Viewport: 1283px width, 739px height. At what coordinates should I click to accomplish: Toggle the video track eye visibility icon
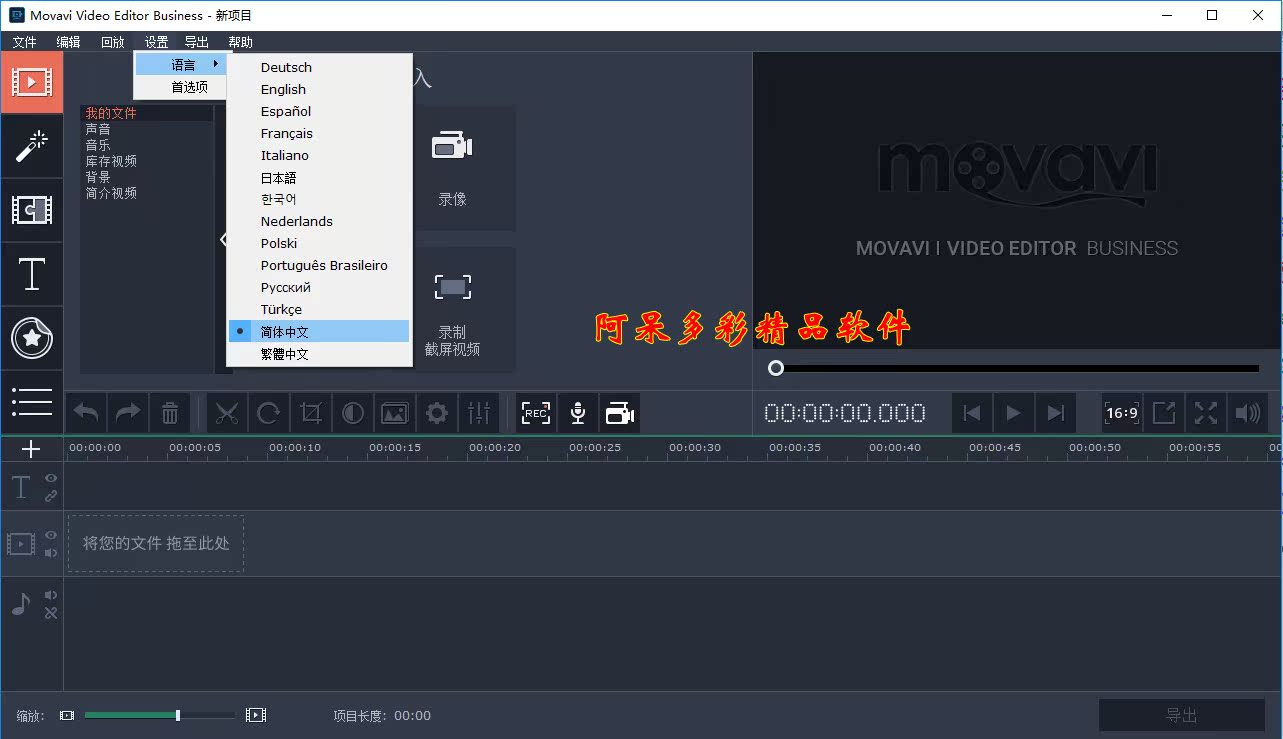pos(51,535)
